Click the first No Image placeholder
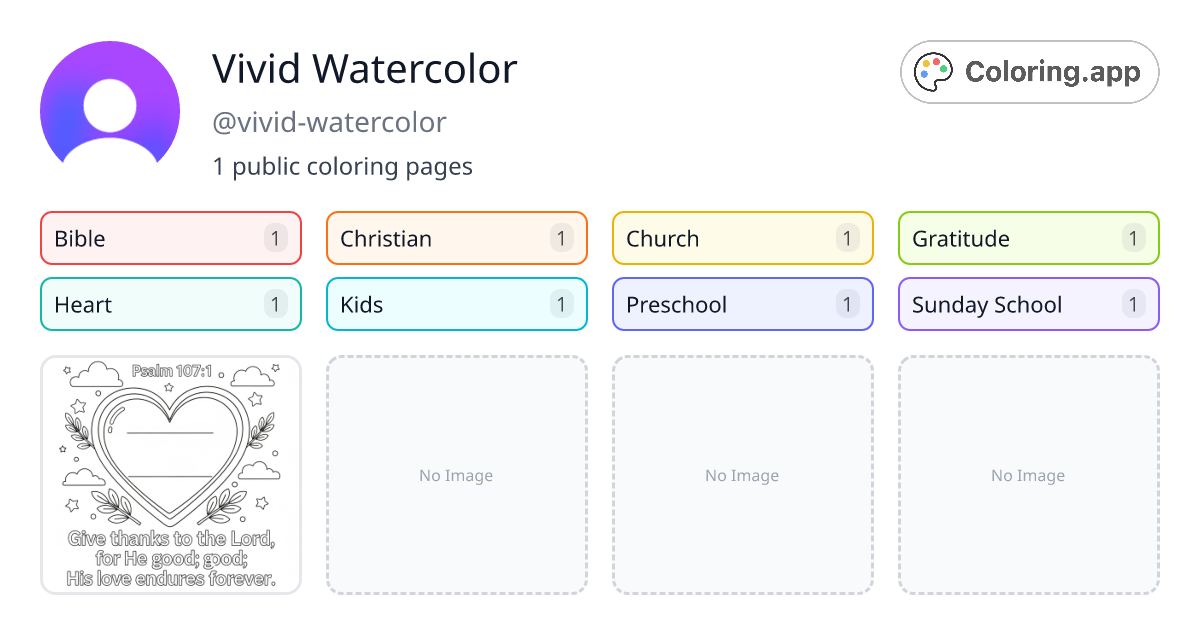 click(x=457, y=475)
